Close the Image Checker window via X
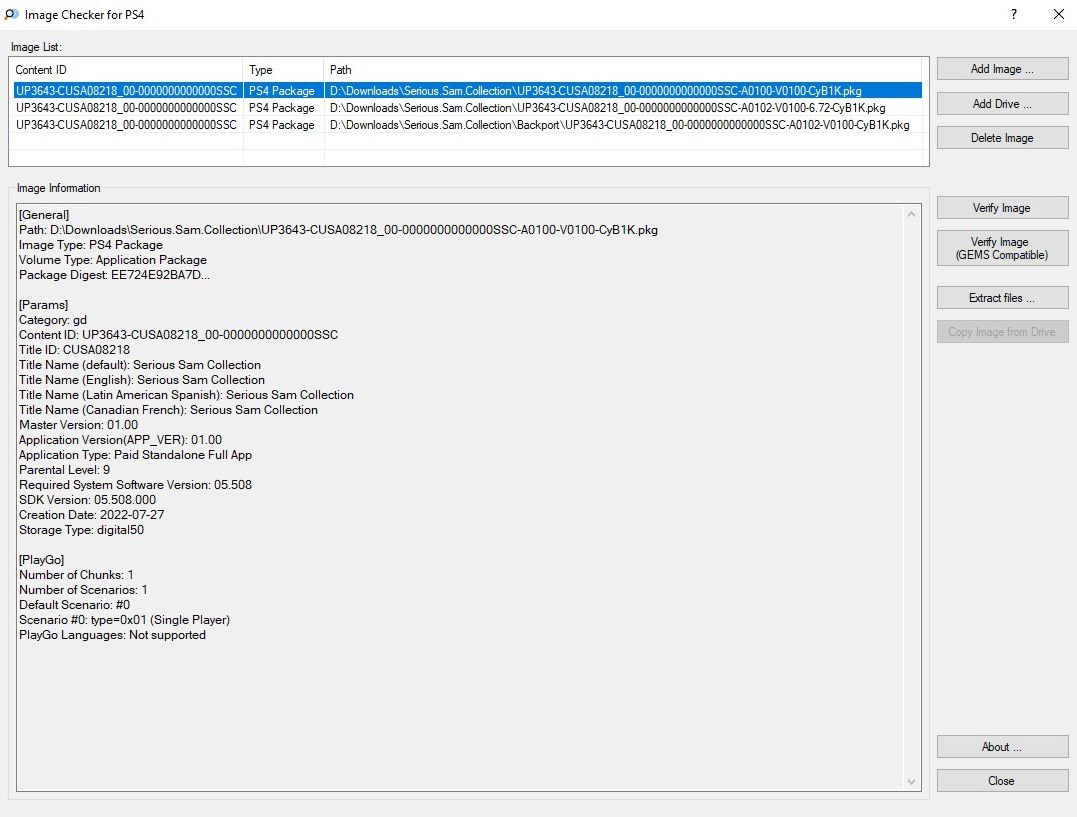The width and height of the screenshot is (1077, 817). click(x=1059, y=15)
